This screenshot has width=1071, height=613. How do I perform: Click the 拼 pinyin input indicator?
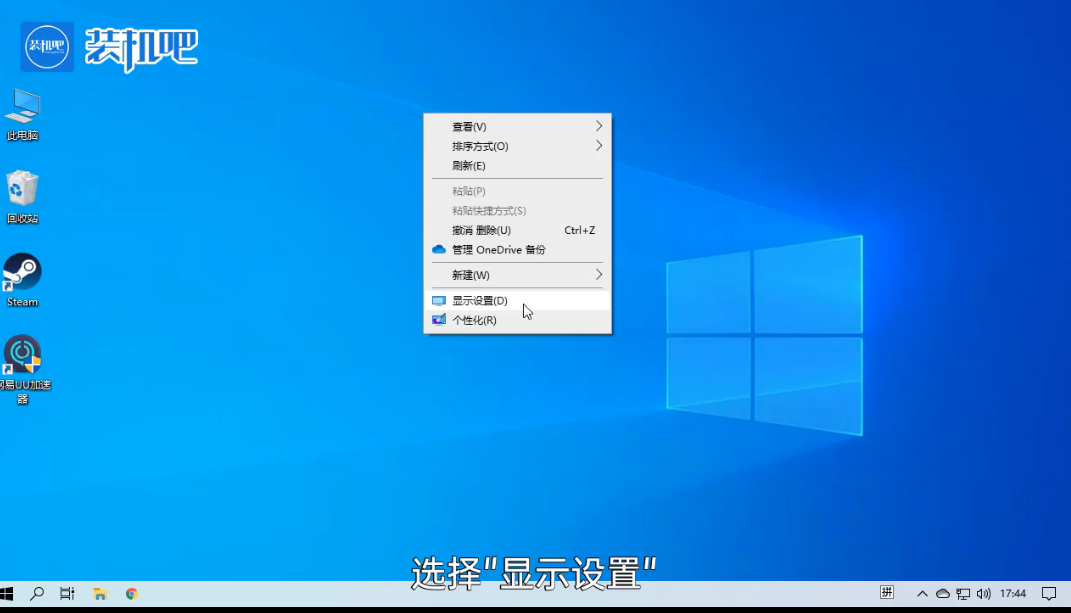[887, 592]
